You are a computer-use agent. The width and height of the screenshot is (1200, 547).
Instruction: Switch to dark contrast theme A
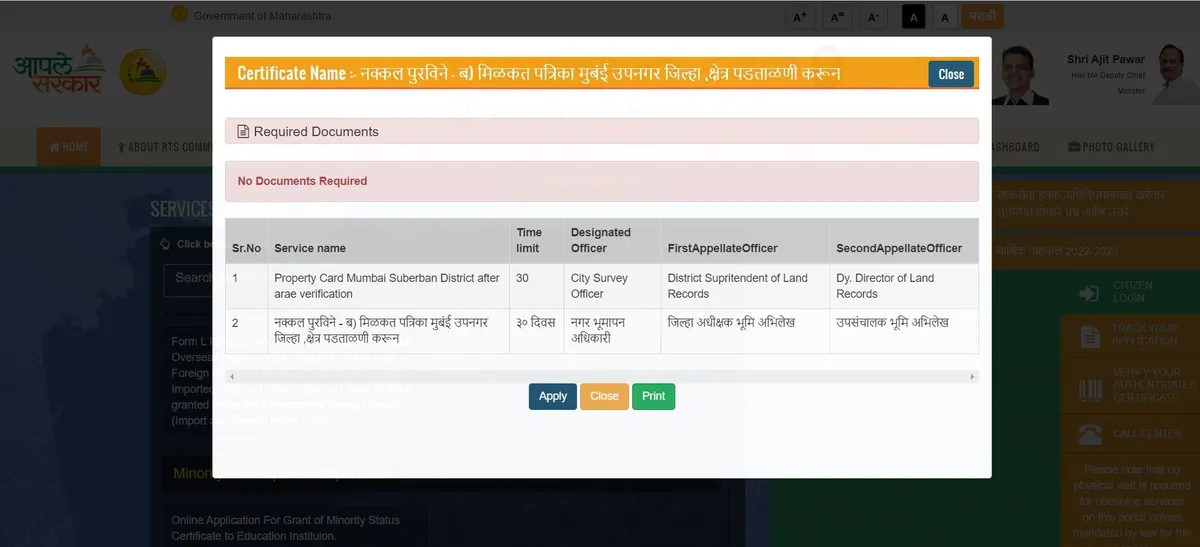click(x=913, y=17)
